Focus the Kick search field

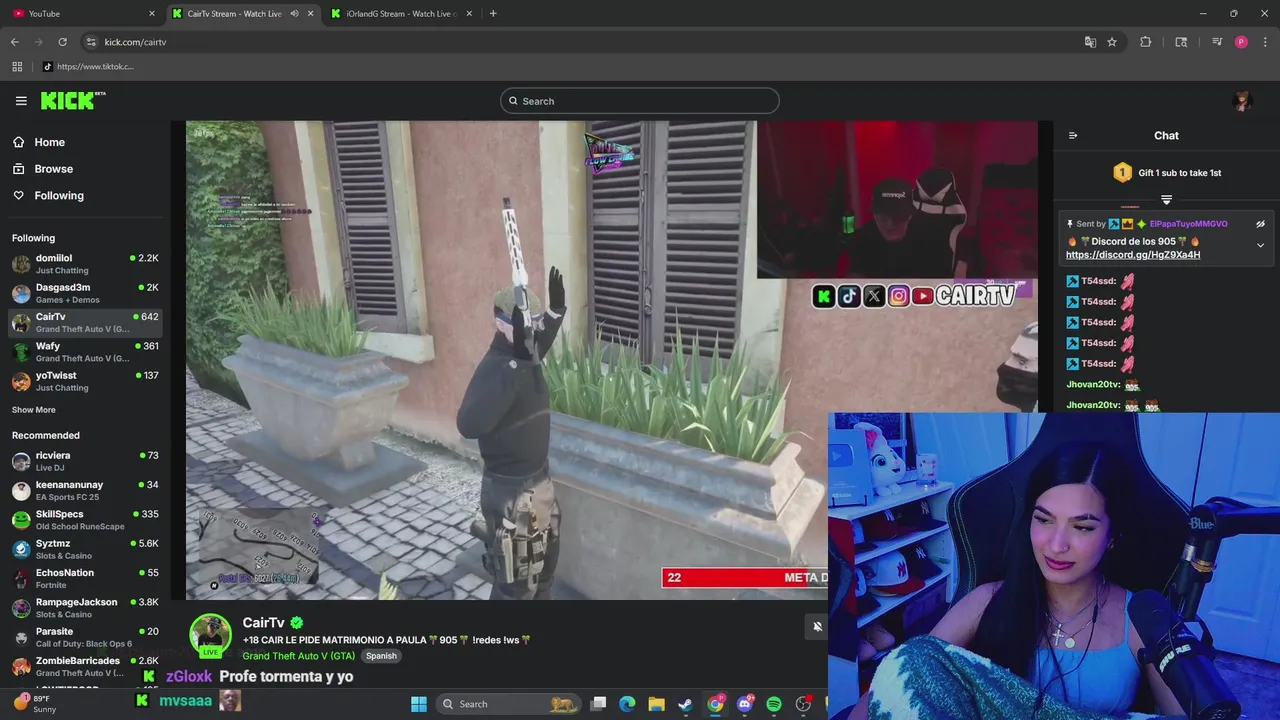[640, 101]
